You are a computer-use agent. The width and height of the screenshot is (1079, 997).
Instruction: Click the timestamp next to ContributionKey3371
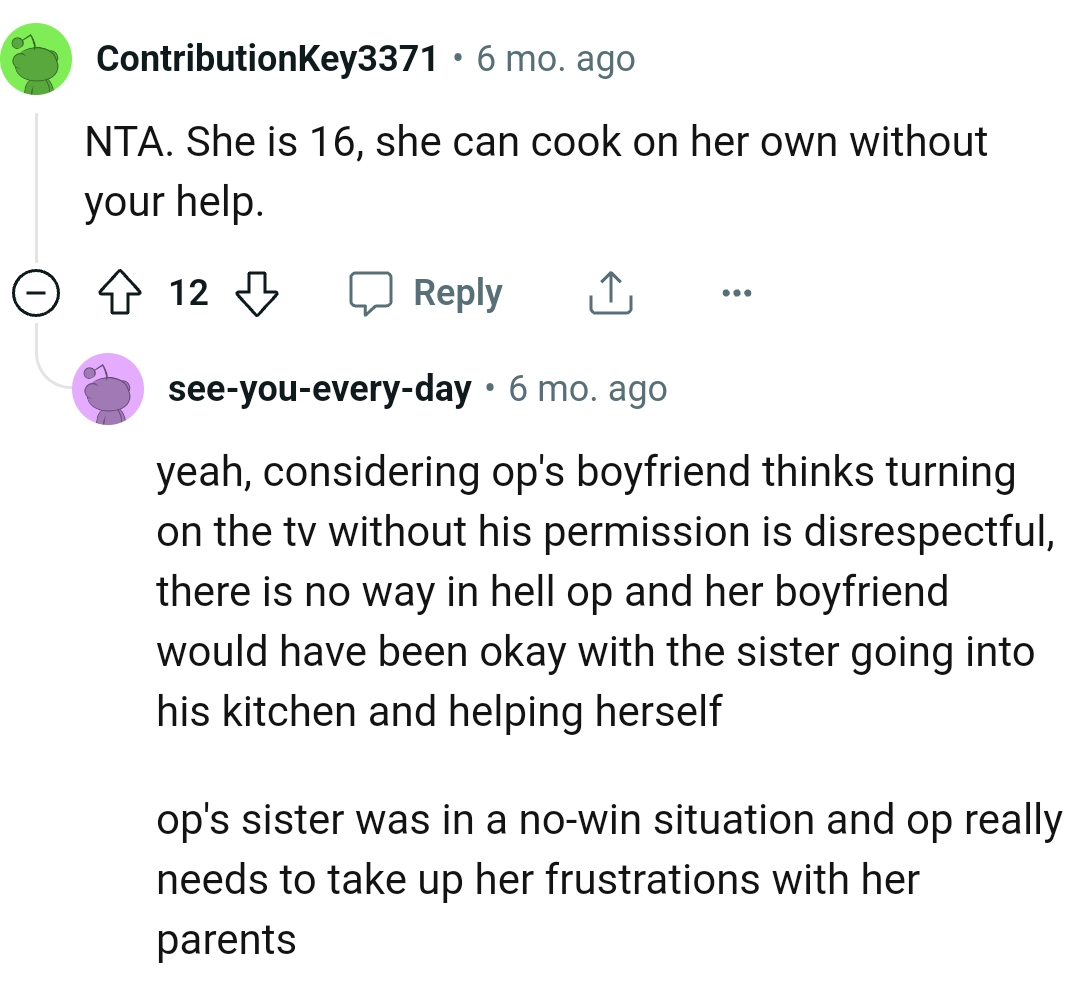pos(555,60)
